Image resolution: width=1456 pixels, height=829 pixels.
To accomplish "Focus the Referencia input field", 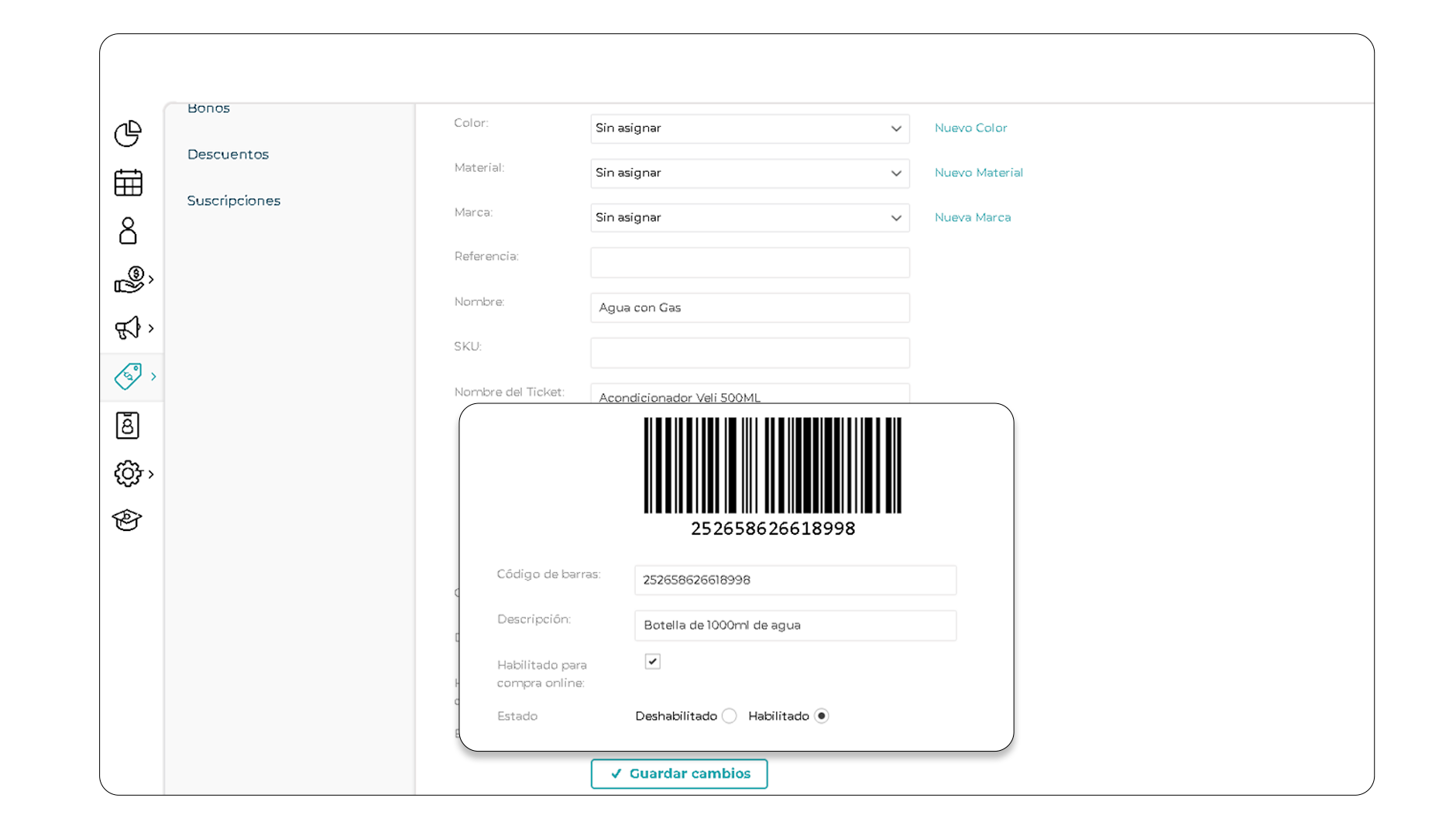I will [x=750, y=262].
